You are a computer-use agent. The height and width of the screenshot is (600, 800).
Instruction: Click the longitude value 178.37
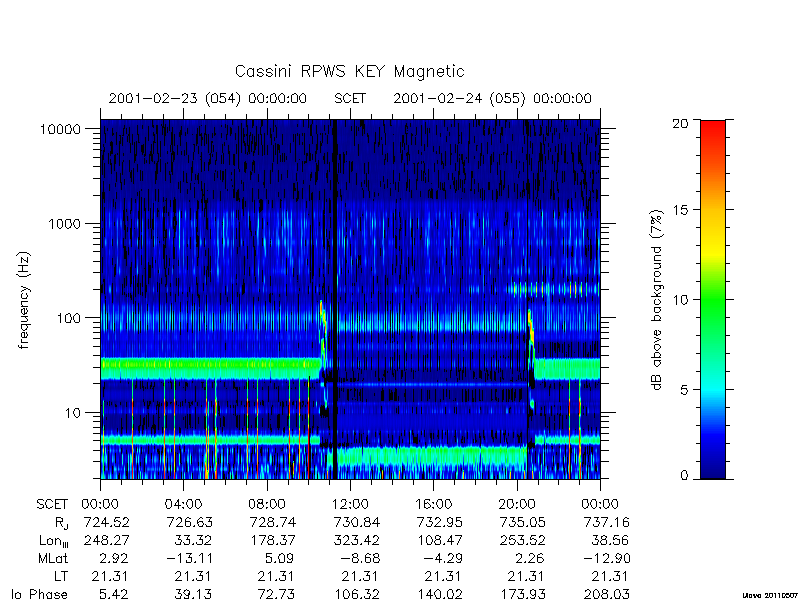(273, 540)
